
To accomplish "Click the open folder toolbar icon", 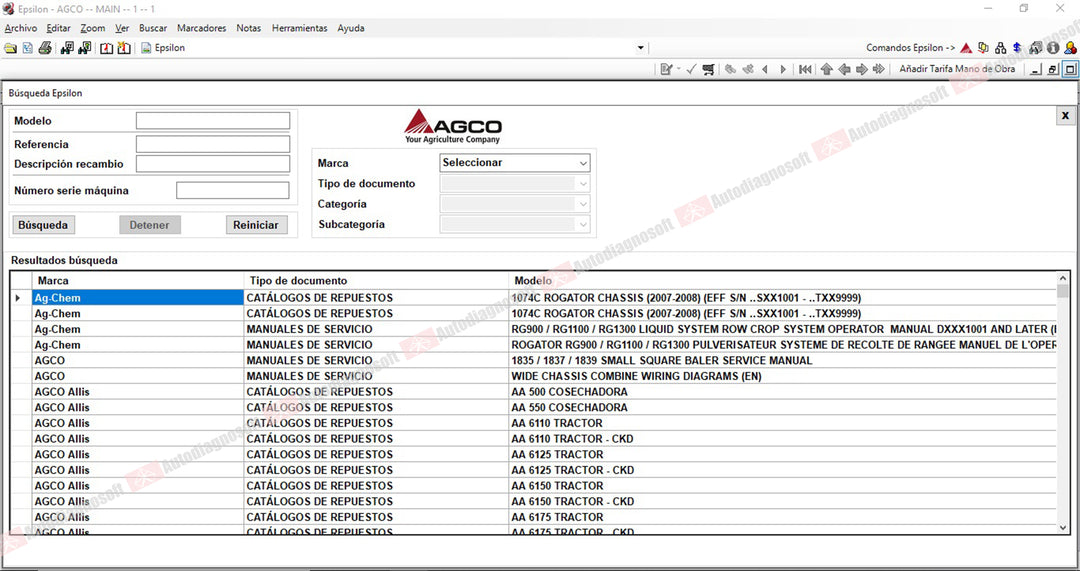I will point(10,48).
